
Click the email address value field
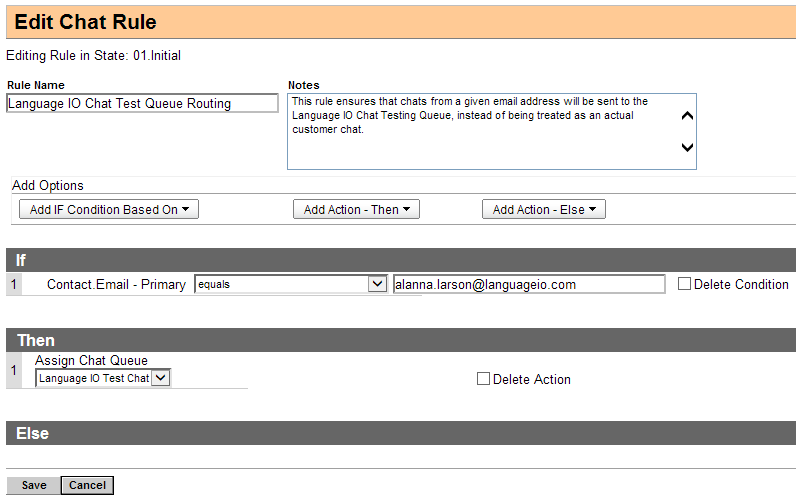point(528,284)
